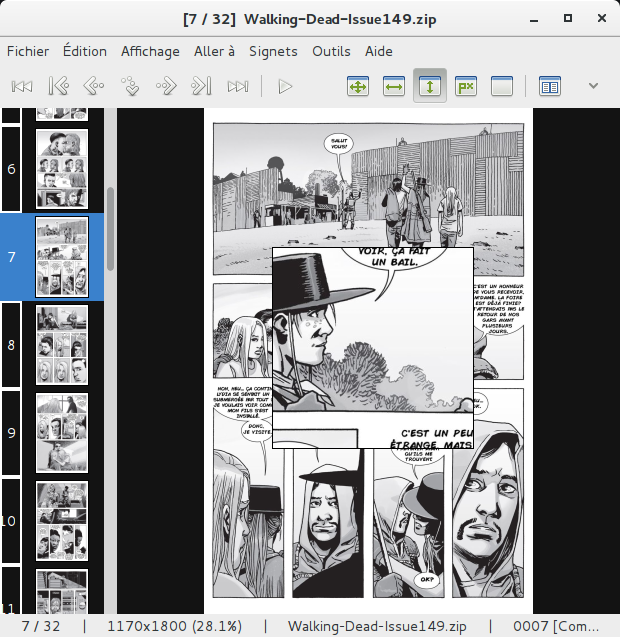
Task: Toggle double page view
Action: [x=550, y=86]
